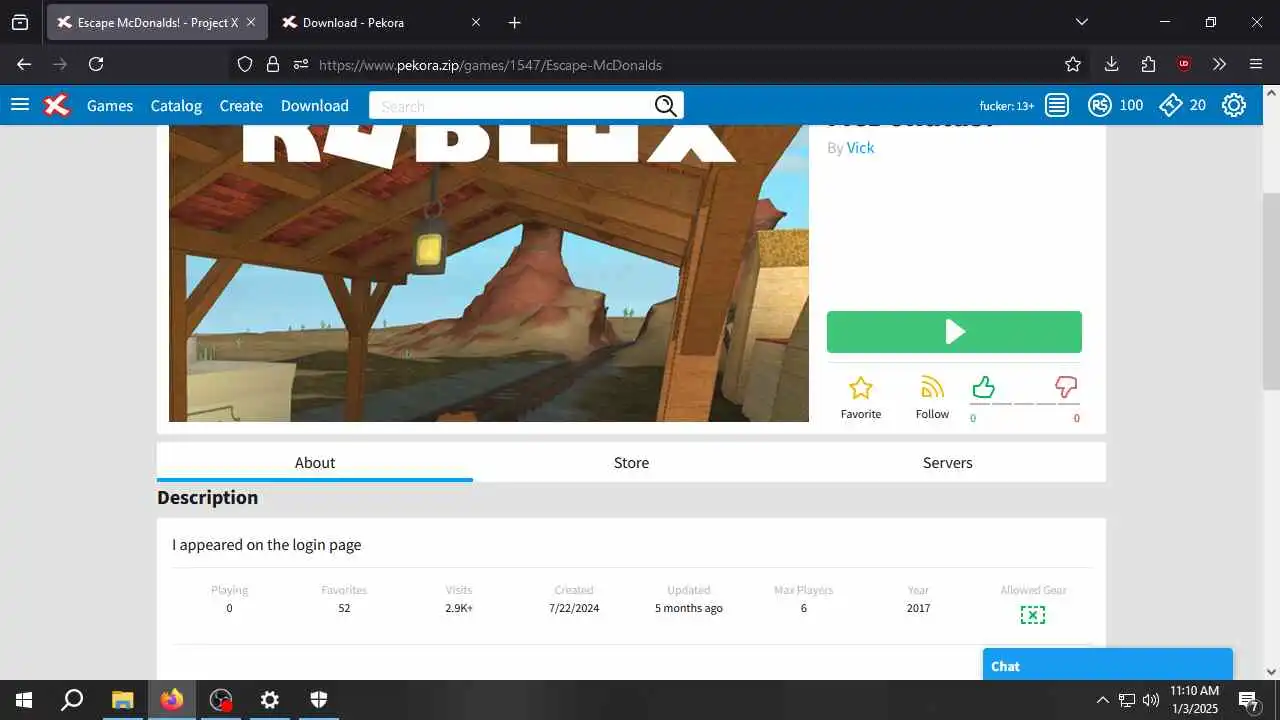Screen dimensions: 1280x720
Task: Click the tracking protection shield icon
Action: pos(245,64)
